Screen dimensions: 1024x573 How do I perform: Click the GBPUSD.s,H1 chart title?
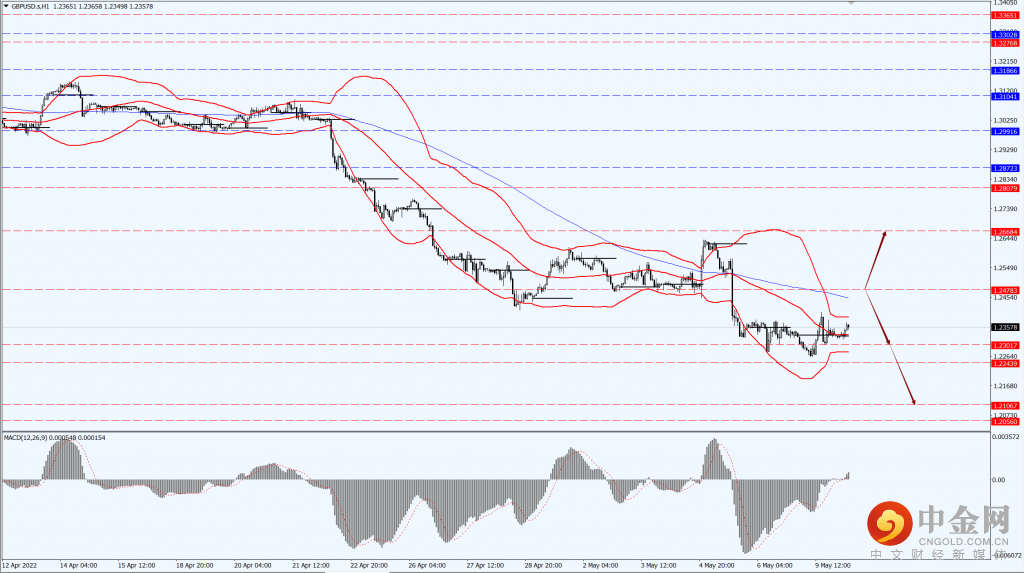[x=30, y=6]
